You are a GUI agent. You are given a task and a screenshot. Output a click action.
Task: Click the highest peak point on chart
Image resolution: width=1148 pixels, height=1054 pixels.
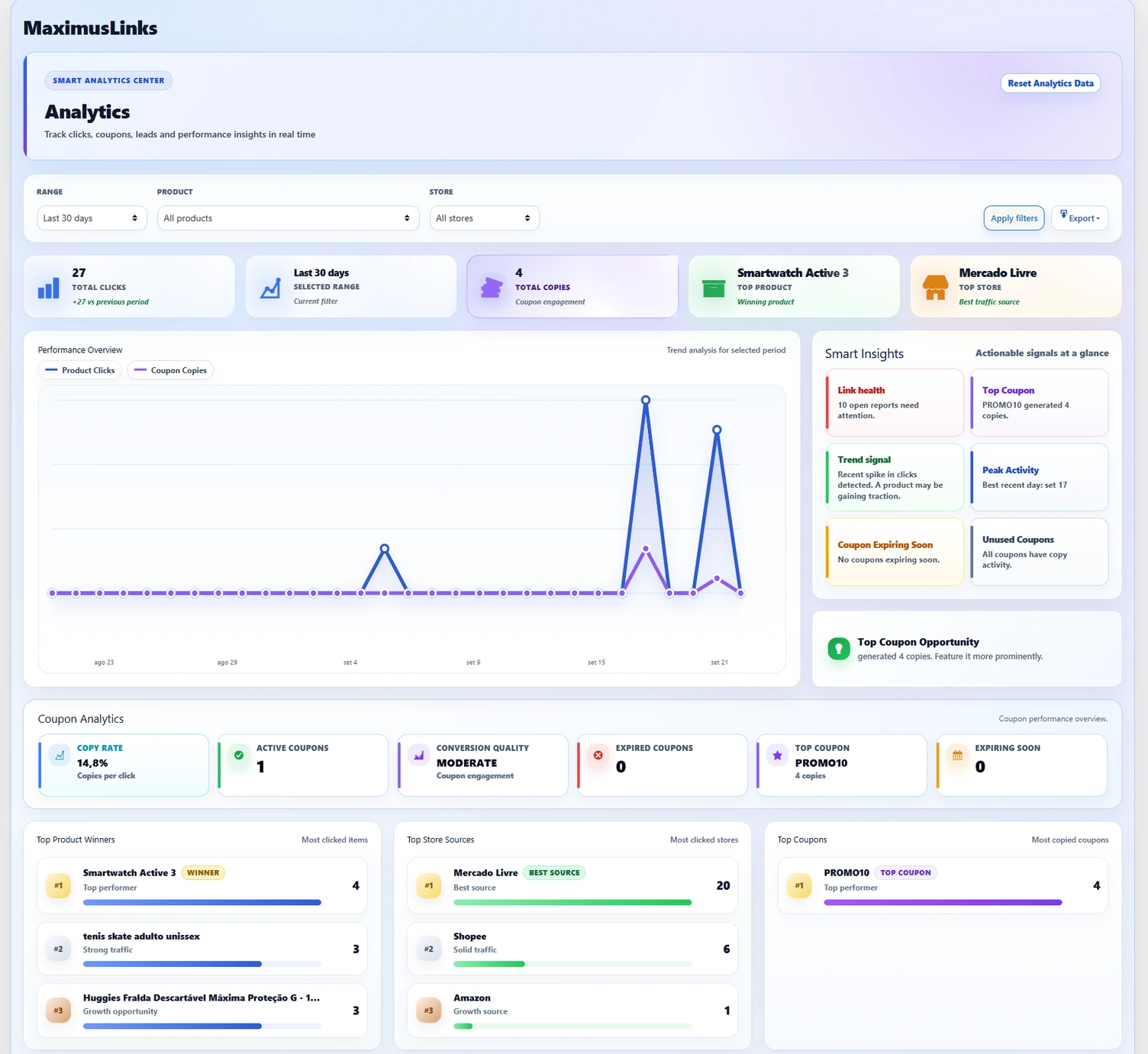(x=646, y=400)
